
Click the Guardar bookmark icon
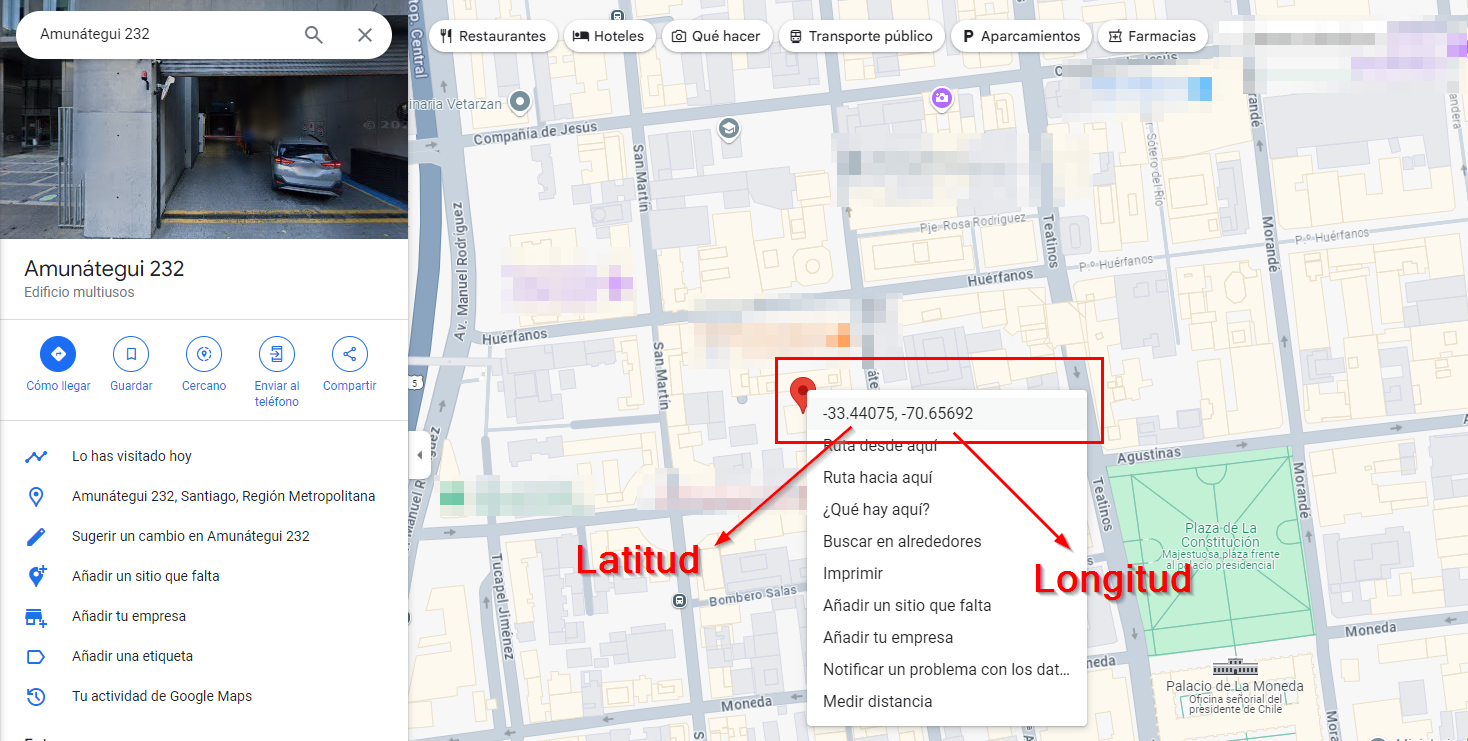click(x=131, y=354)
